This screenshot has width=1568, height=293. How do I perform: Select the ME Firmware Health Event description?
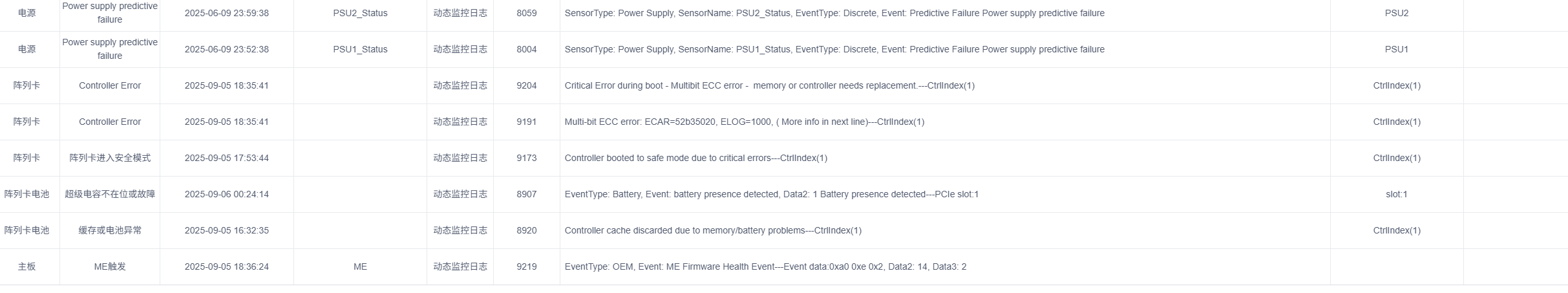[765, 266]
